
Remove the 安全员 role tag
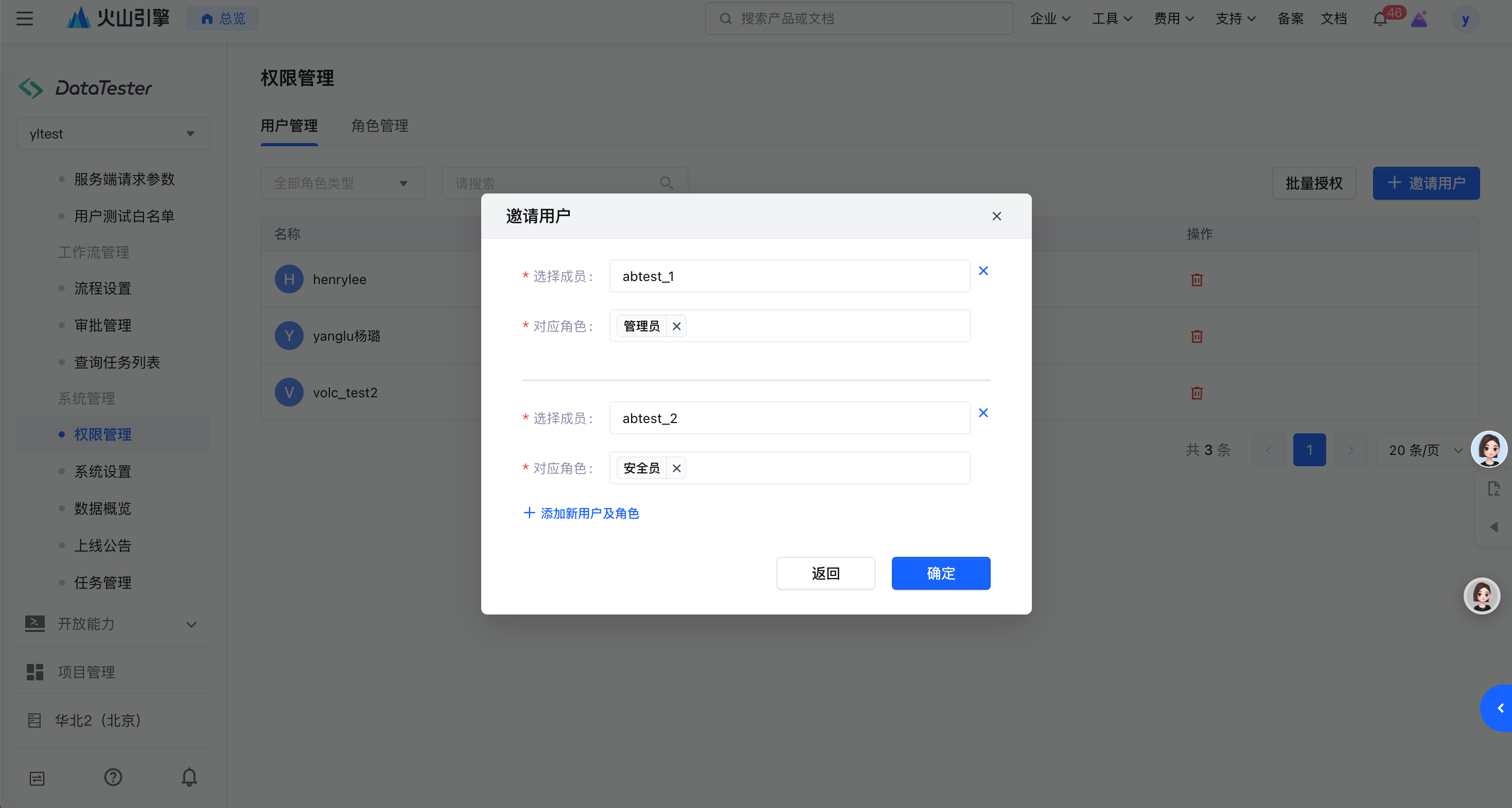point(676,468)
